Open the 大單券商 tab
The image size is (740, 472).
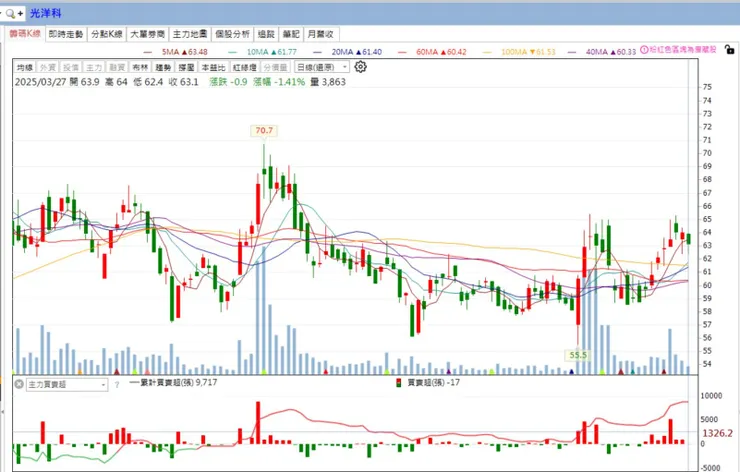(148, 34)
